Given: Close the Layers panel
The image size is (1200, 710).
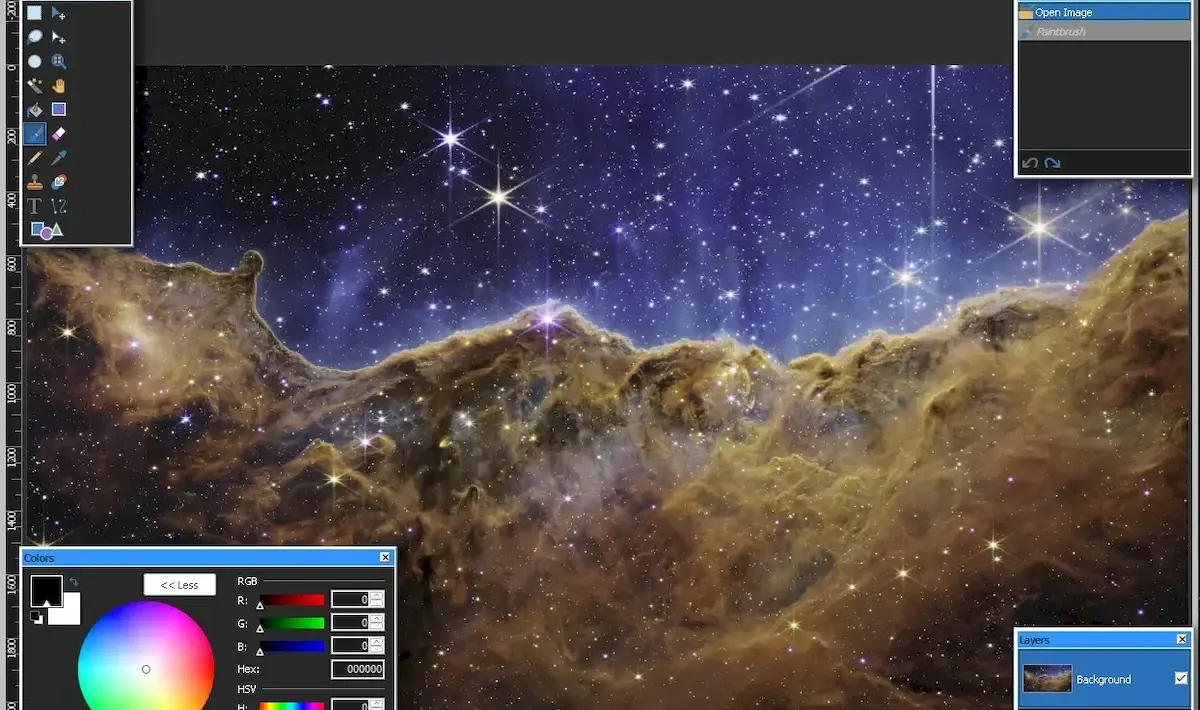Looking at the screenshot, I should 1182,639.
